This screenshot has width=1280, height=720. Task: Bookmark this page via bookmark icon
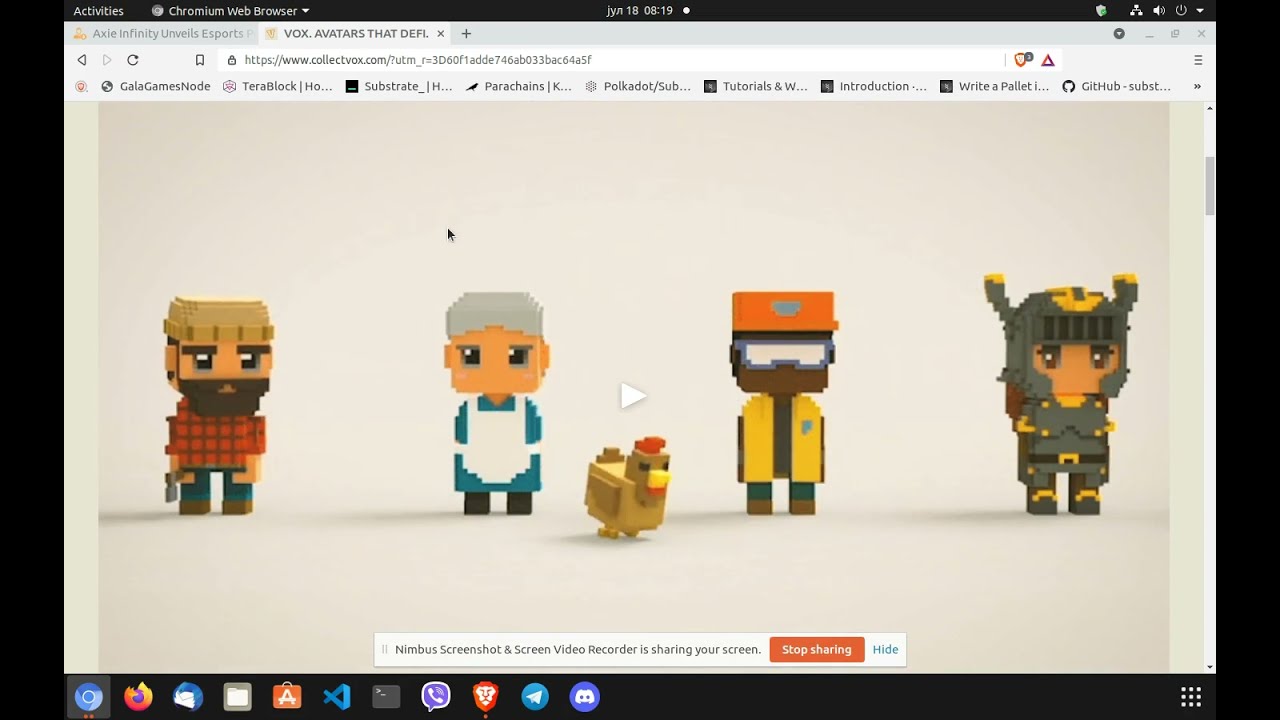[200, 60]
